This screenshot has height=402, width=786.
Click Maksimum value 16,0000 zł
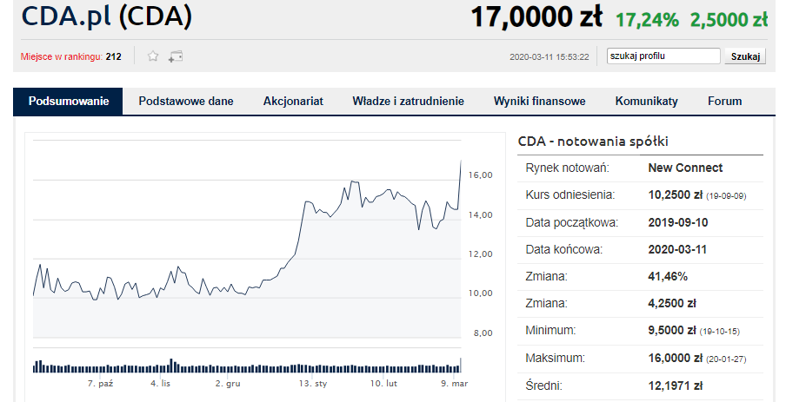(x=675, y=358)
